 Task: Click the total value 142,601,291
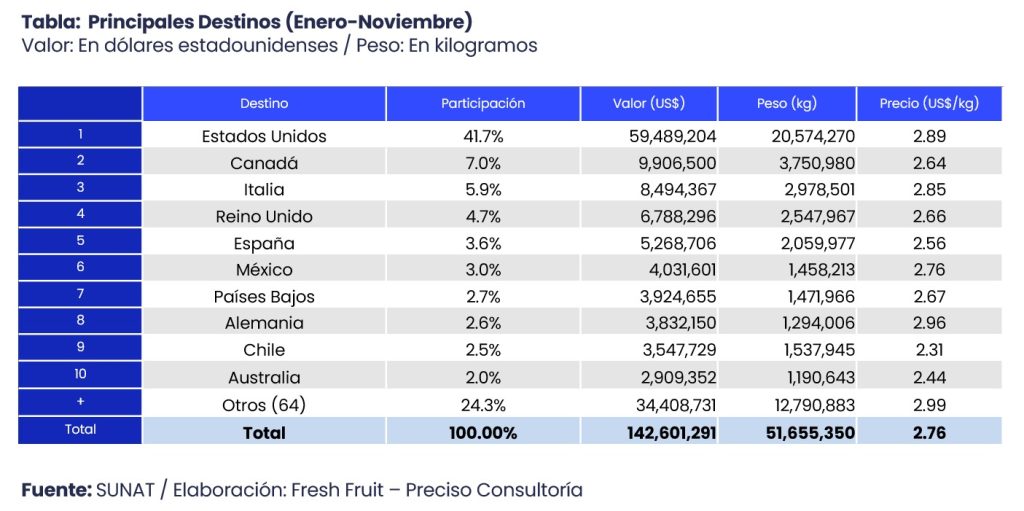click(662, 433)
